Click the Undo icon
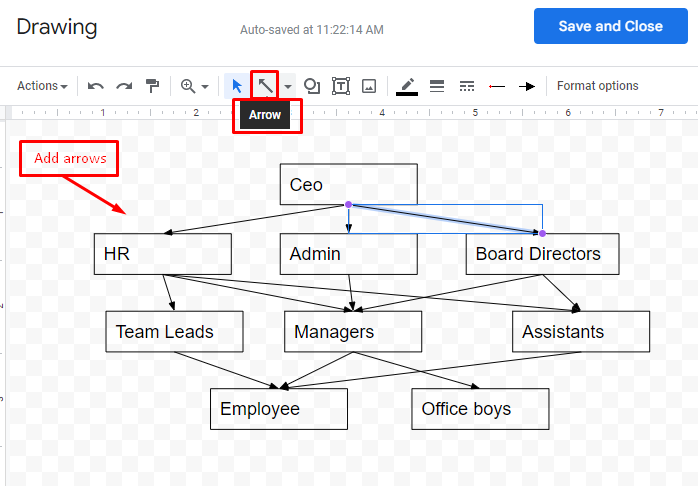 coord(96,86)
